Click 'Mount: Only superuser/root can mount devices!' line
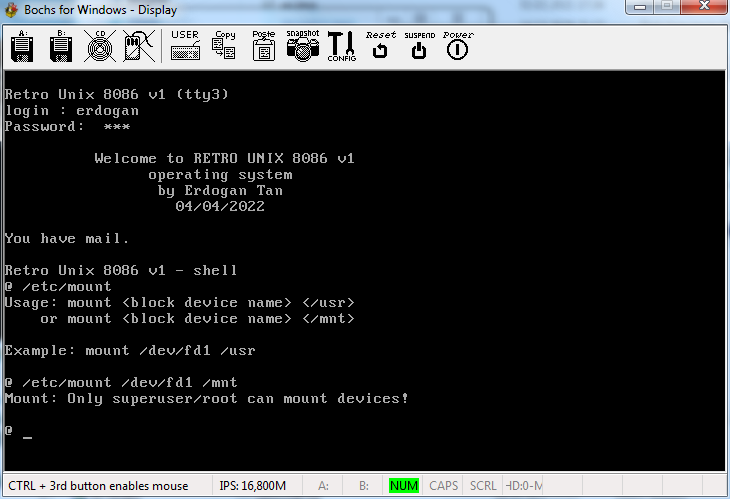730x499 pixels. pos(206,398)
